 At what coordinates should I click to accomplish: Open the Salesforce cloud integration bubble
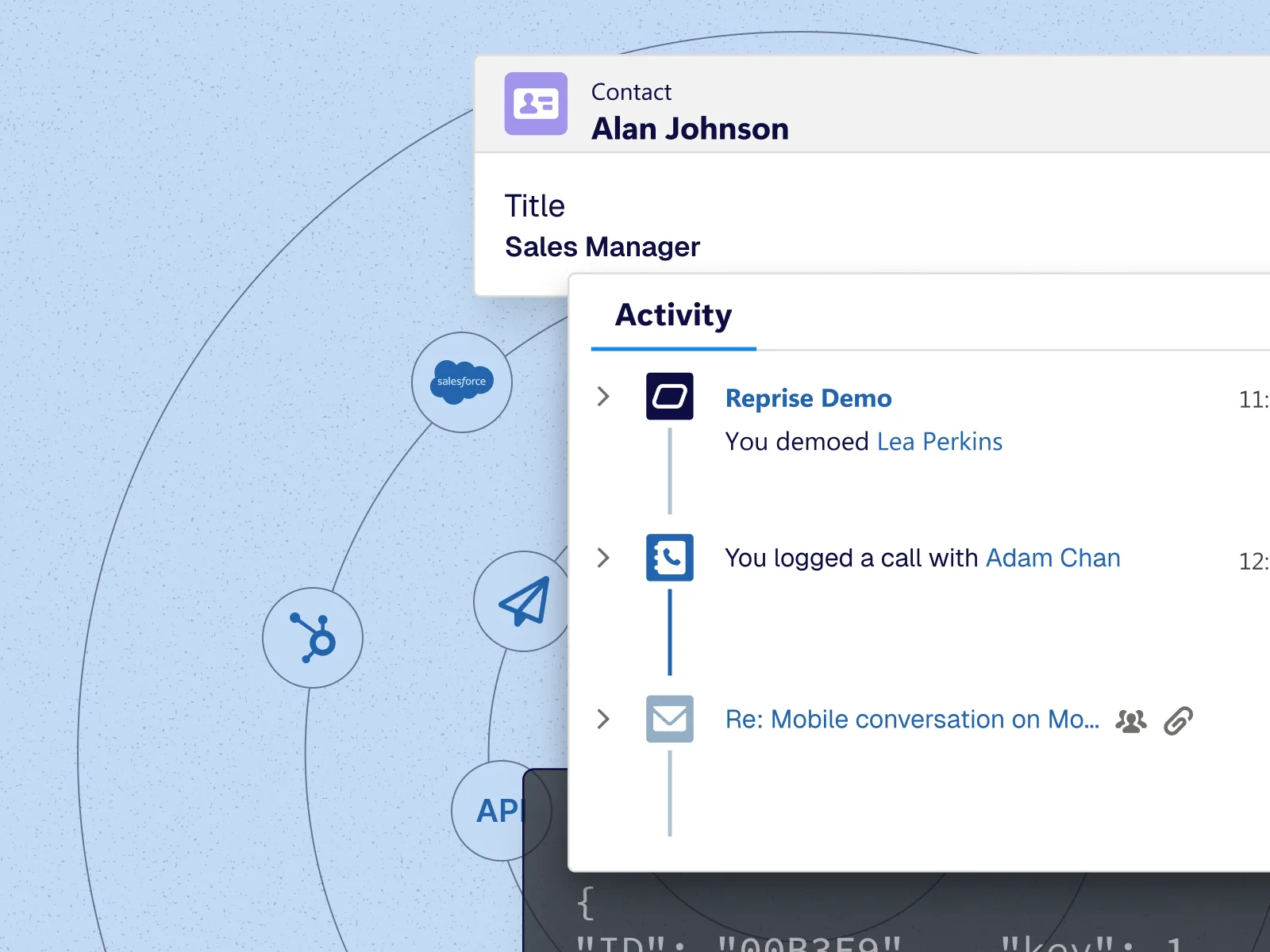pyautogui.click(x=462, y=382)
